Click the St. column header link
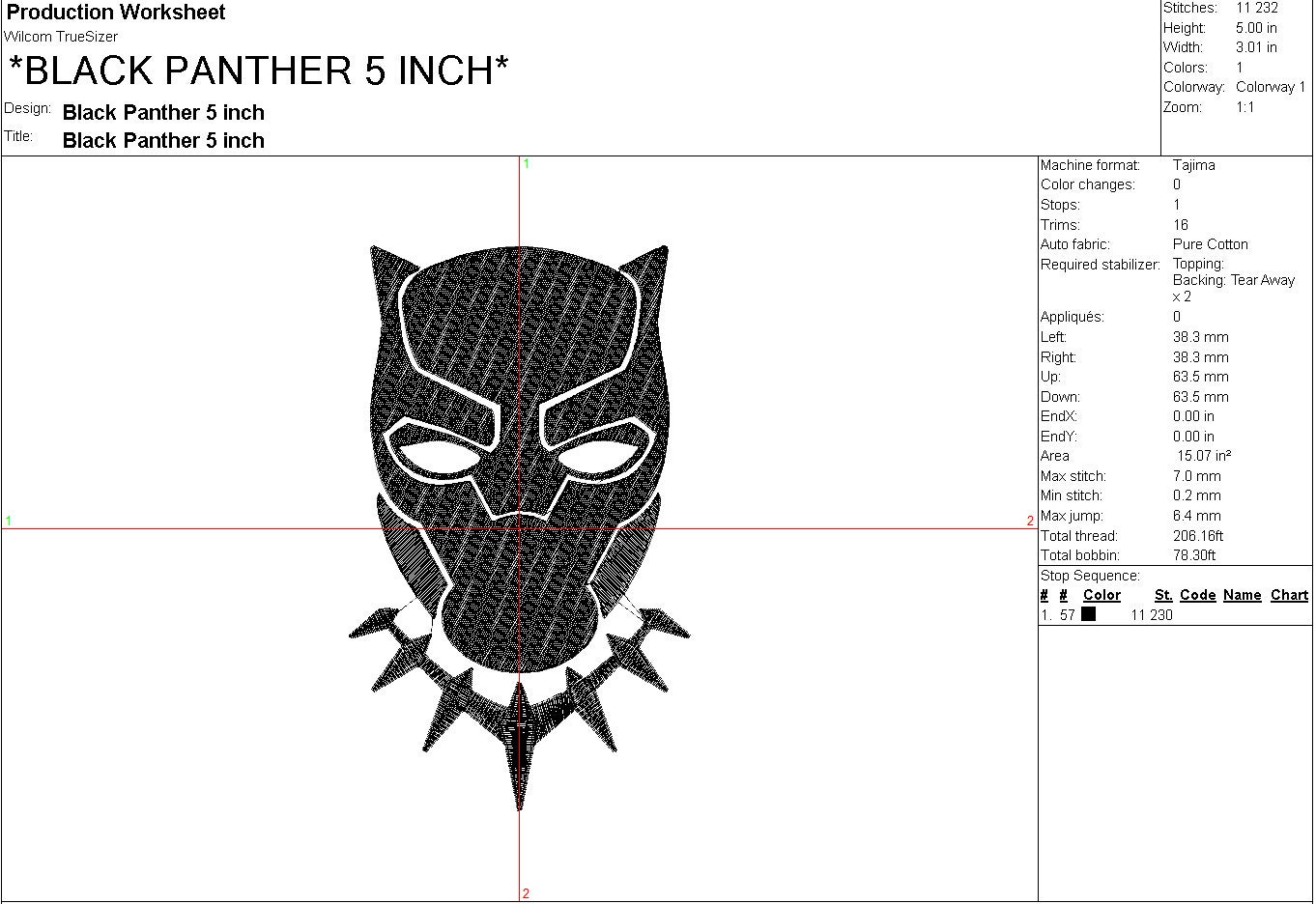 click(1163, 595)
